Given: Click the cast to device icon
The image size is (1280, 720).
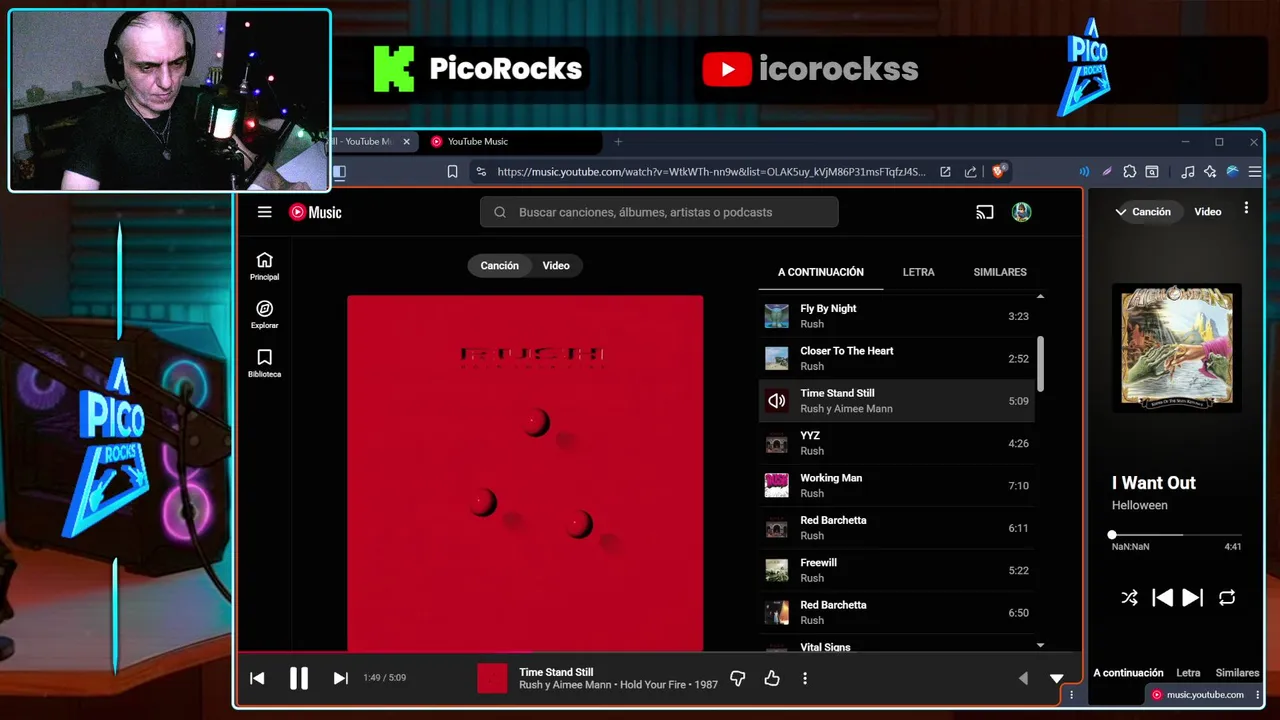Looking at the screenshot, I should coord(985,212).
